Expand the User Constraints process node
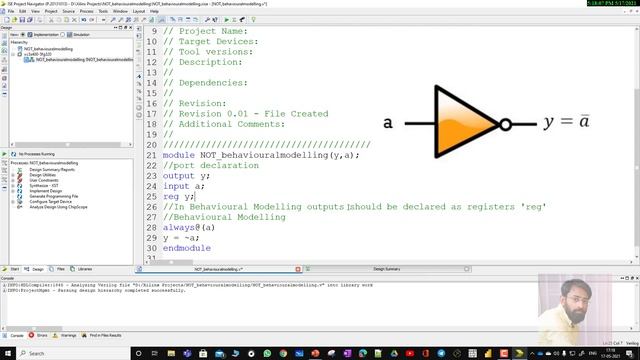The image size is (640, 360). (13, 180)
